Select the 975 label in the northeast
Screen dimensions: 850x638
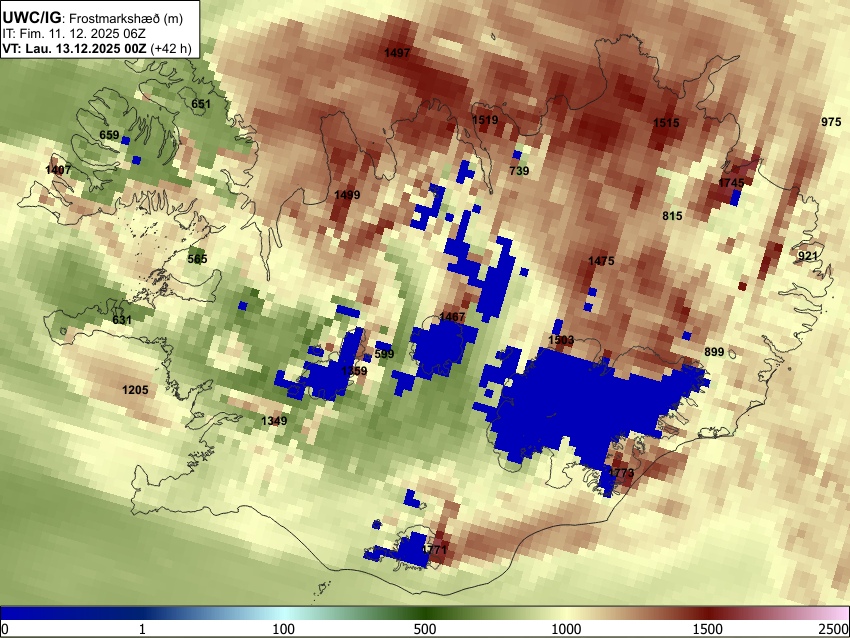(831, 122)
